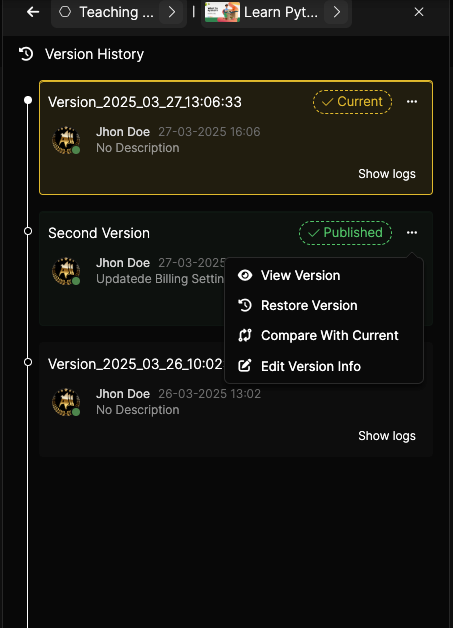Click the edit pencil icon in menu
The height and width of the screenshot is (628, 453).
245,366
